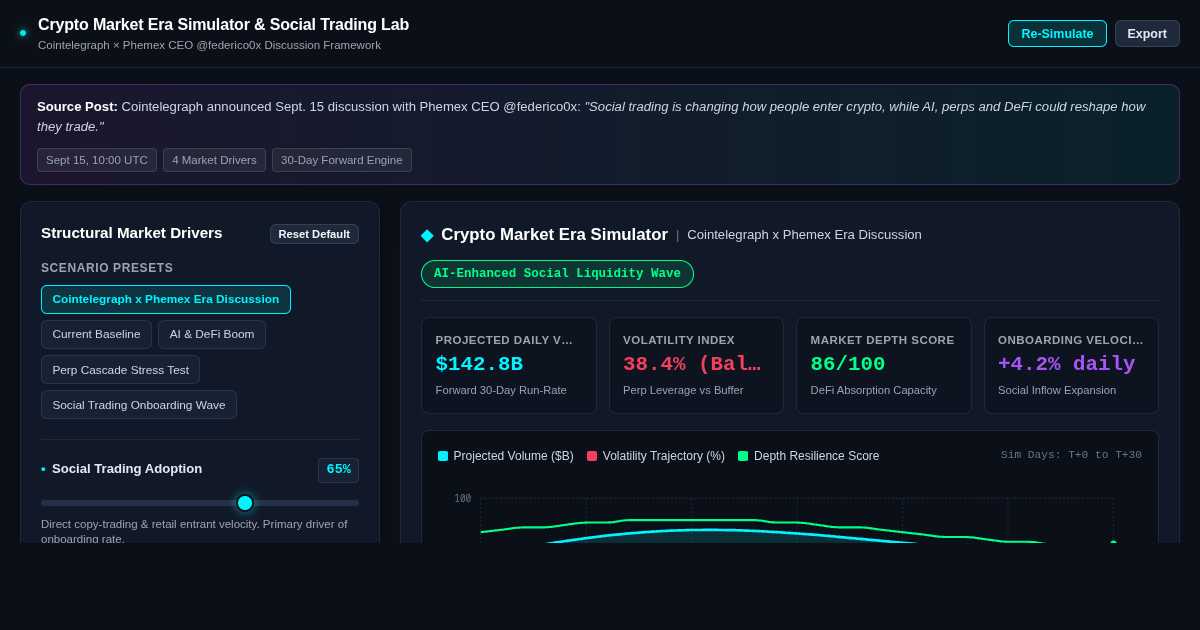1200x630 pixels.
Task: Open the Projected Daily Volume card
Action: (508, 365)
